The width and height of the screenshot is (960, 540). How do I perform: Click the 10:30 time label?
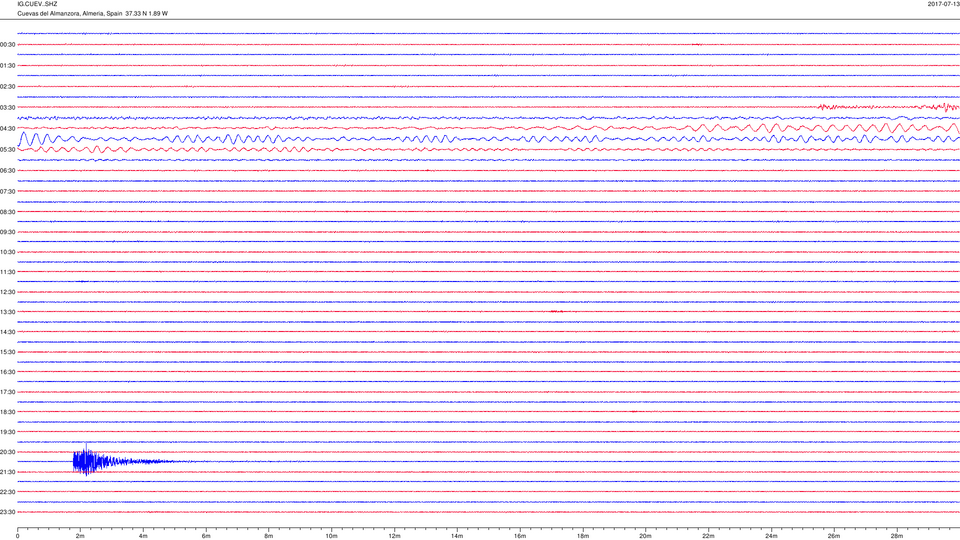point(7,252)
